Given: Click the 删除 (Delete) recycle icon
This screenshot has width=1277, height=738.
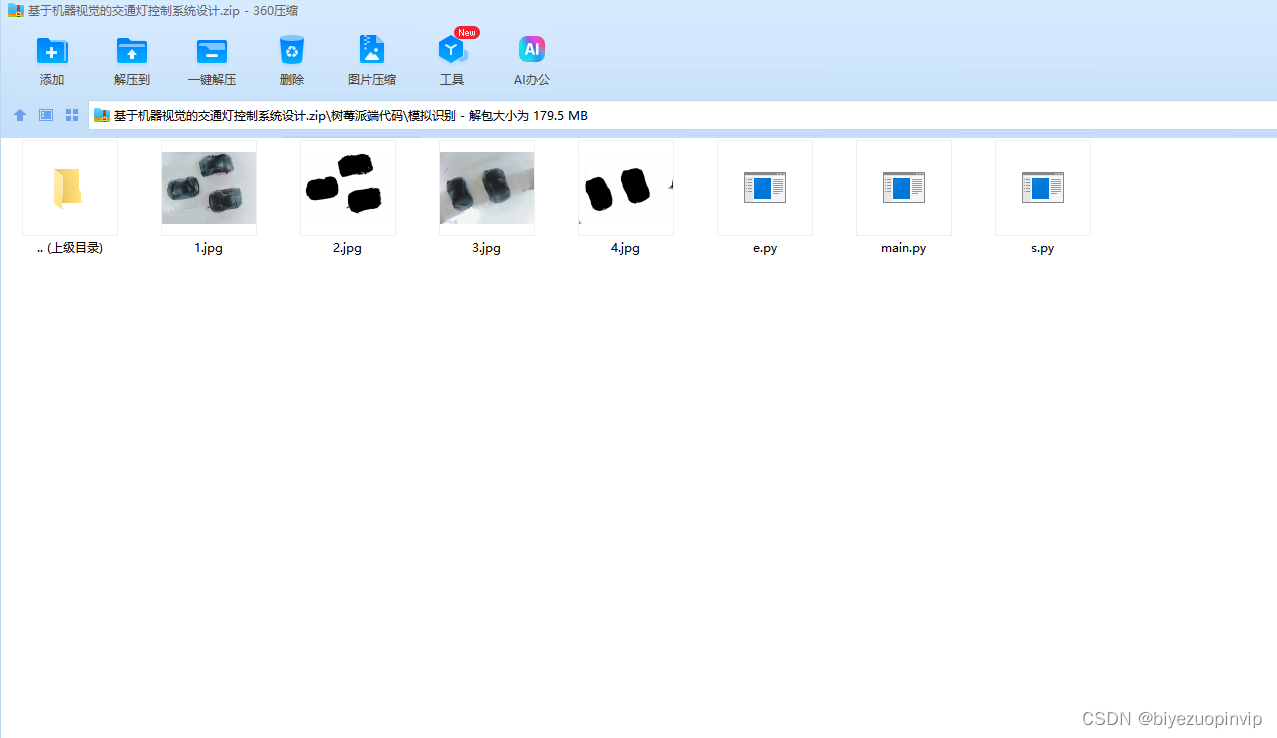Looking at the screenshot, I should pos(292,50).
